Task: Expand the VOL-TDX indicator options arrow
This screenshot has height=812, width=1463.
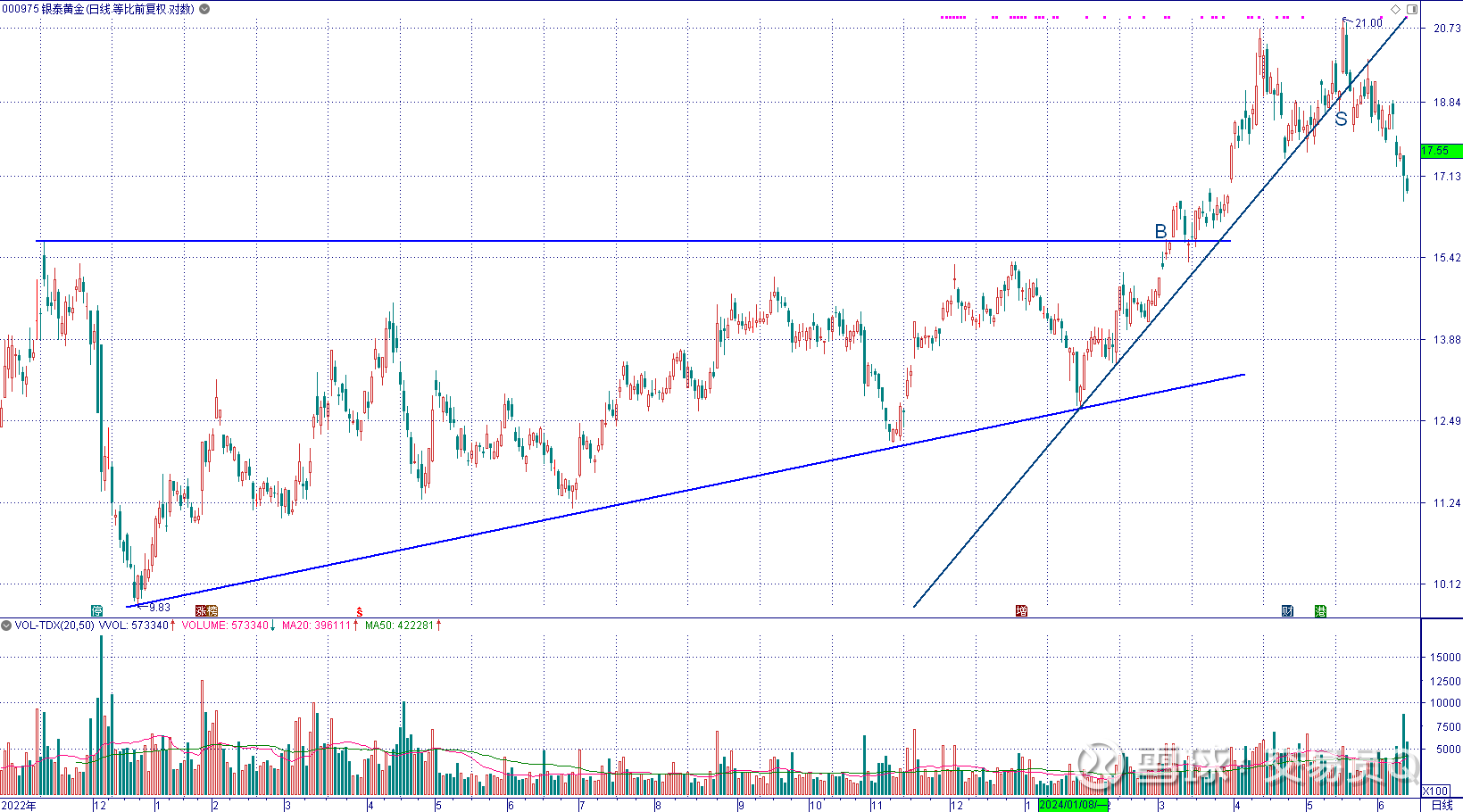Action: pyautogui.click(x=6, y=626)
